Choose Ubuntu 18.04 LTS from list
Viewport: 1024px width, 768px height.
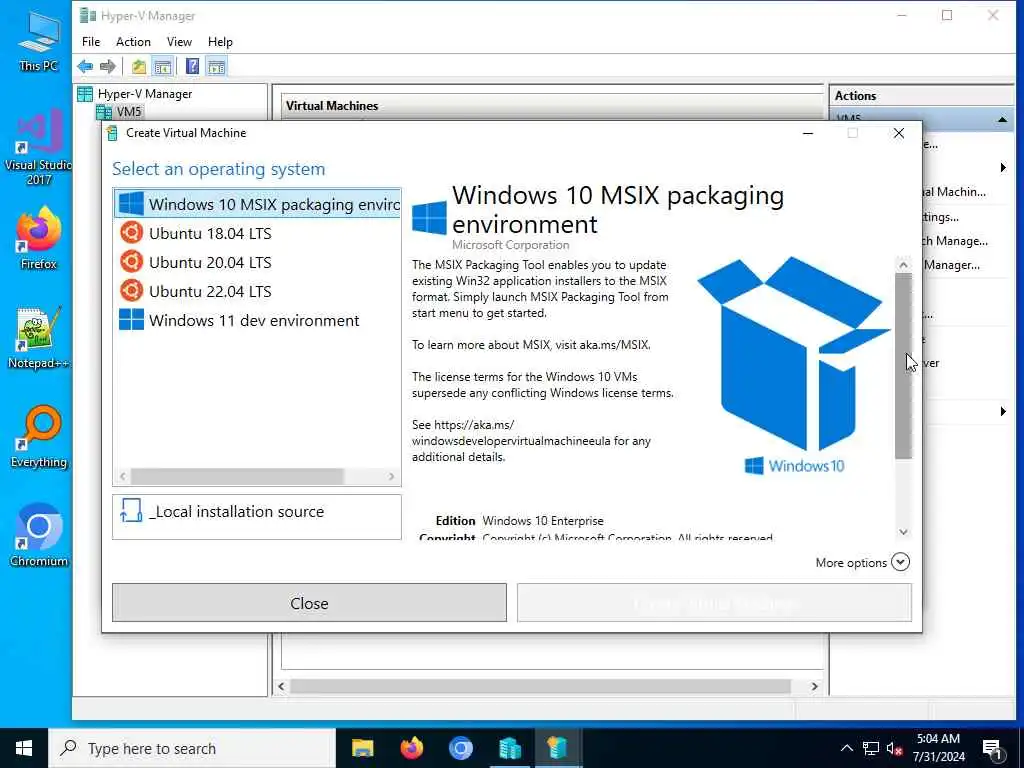tap(257, 233)
